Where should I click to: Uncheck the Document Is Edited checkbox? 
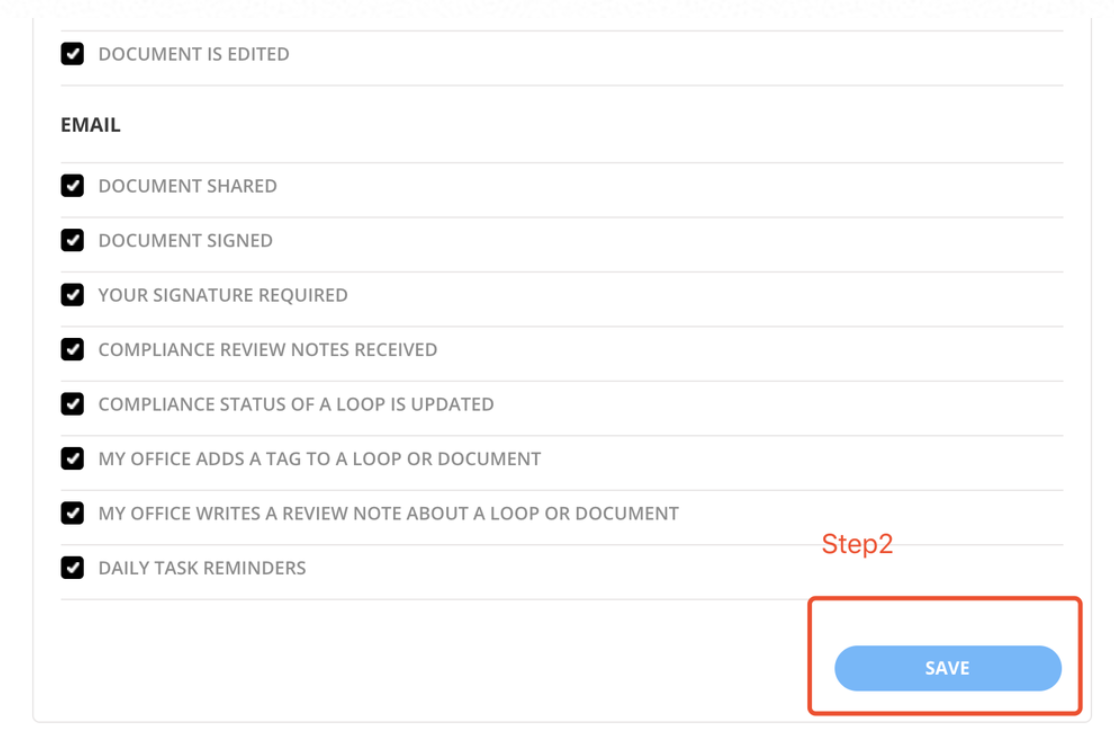tap(72, 54)
